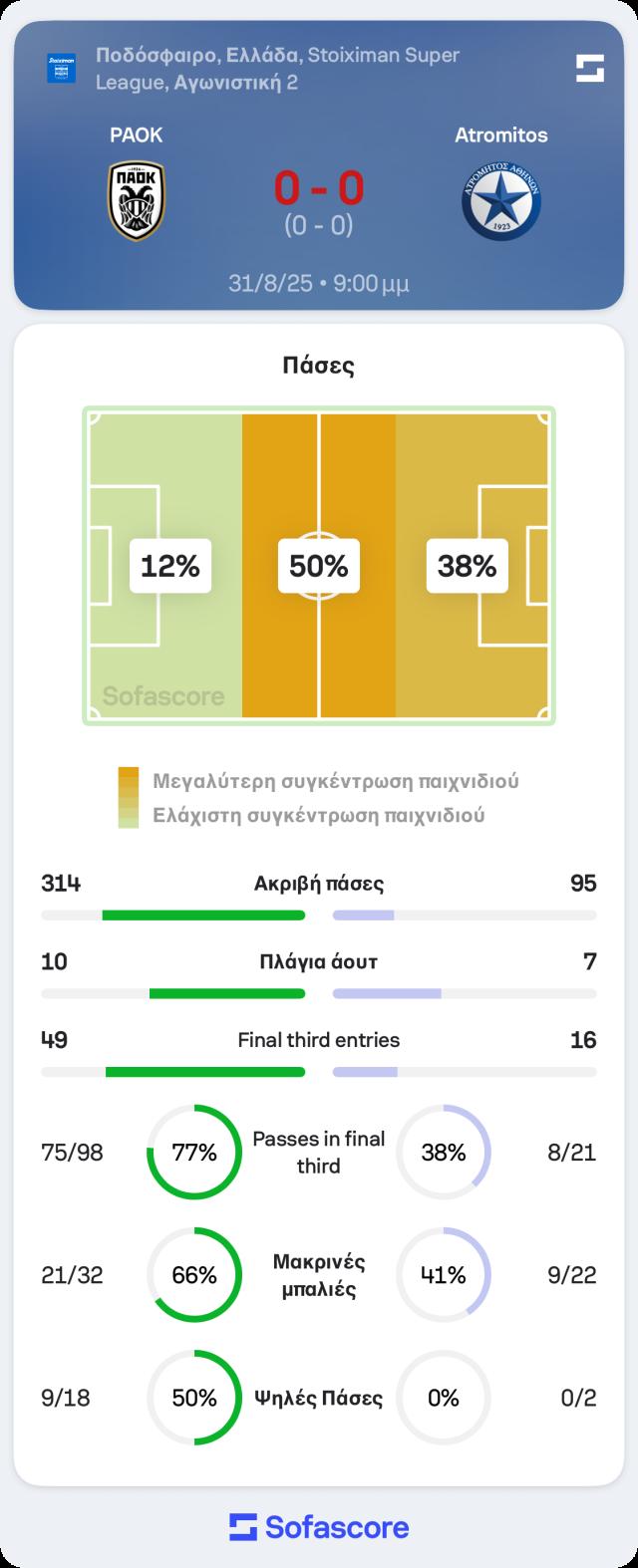This screenshot has width=638, height=1568.
Task: Open the PAOK team name link
Action: [137, 134]
